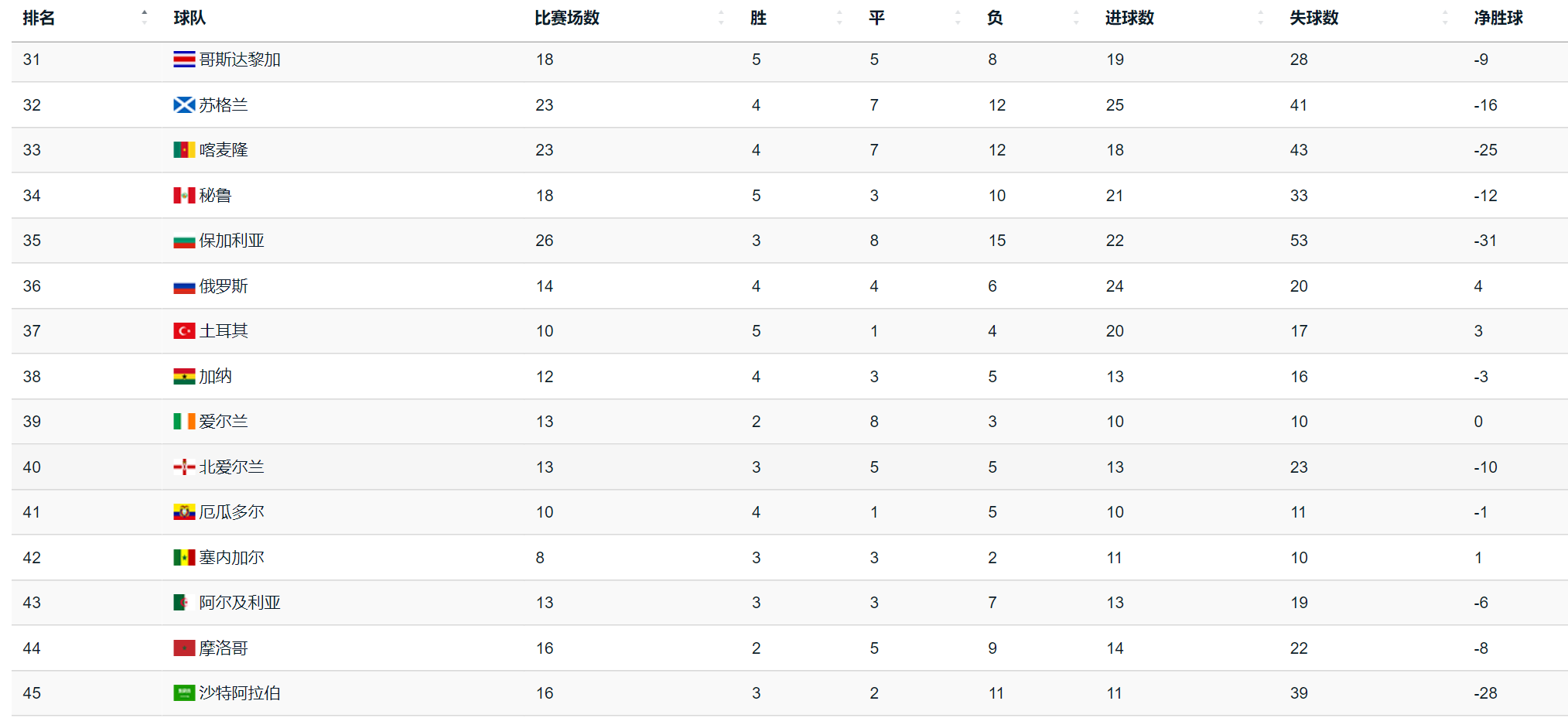Click the Ireland flag icon

click(x=184, y=422)
